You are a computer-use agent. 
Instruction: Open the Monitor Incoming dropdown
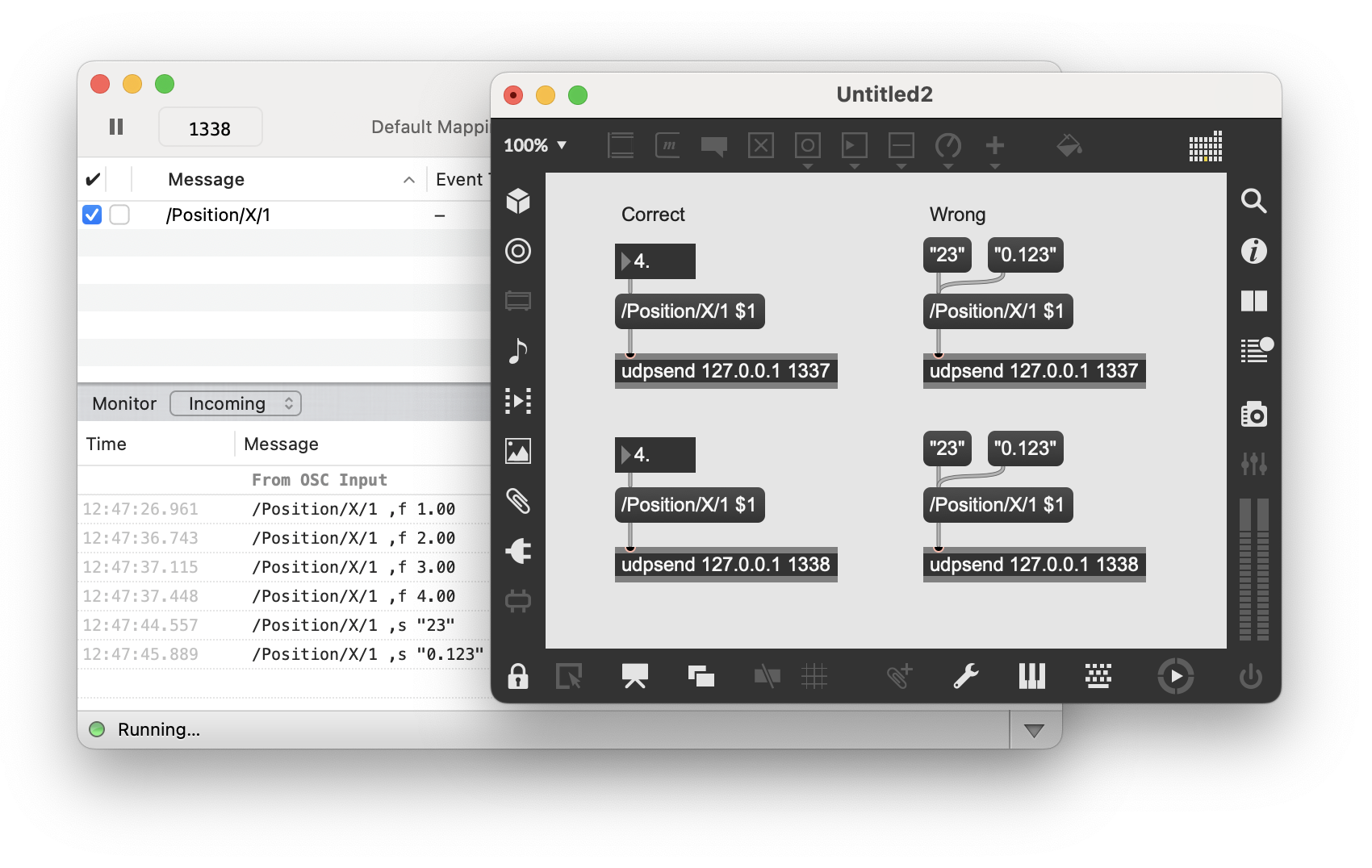[236, 403]
